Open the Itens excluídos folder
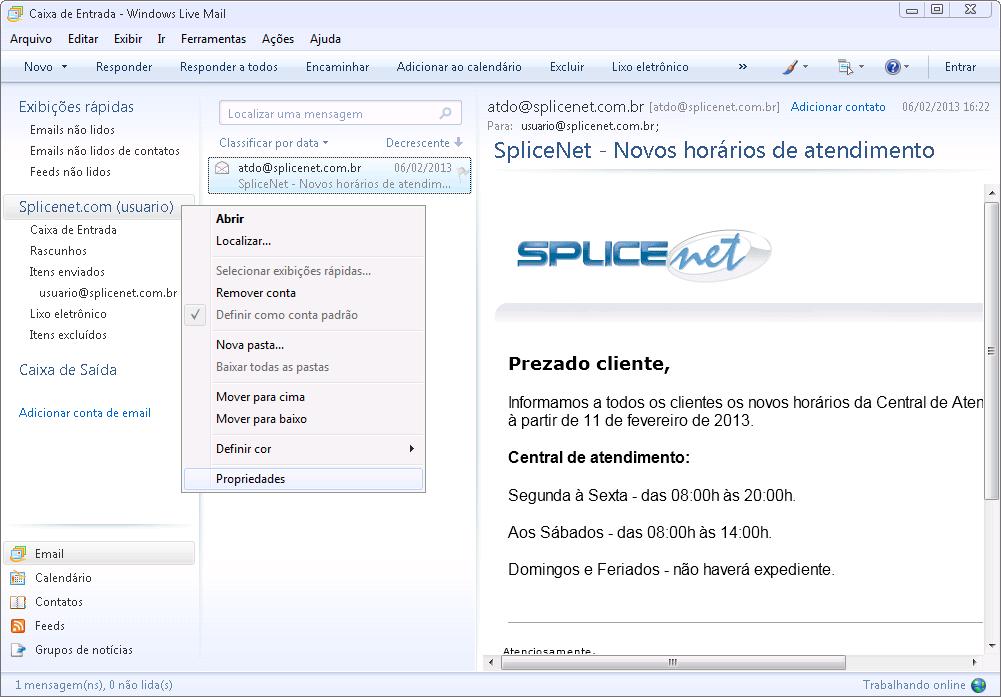The height and width of the screenshot is (697, 1001). [x=68, y=335]
